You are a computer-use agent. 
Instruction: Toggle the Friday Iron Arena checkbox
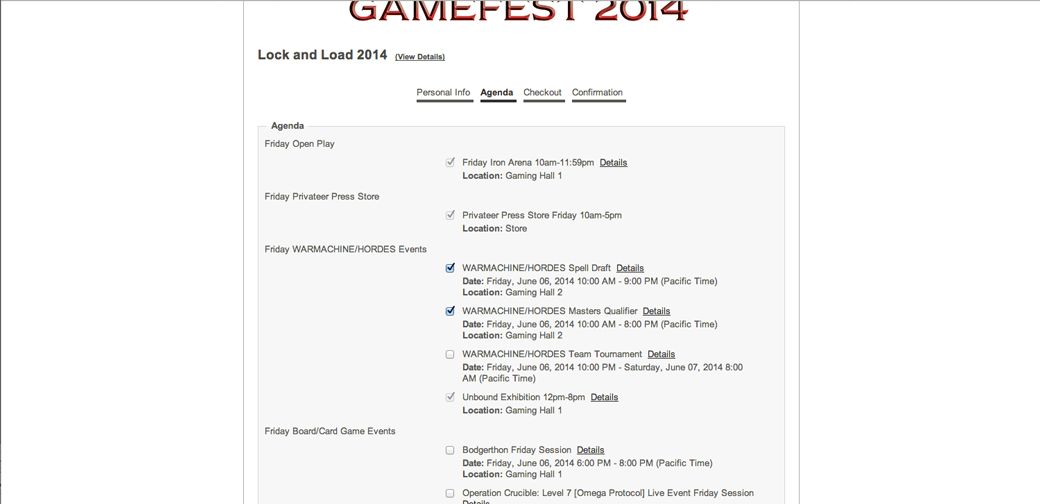coord(450,162)
